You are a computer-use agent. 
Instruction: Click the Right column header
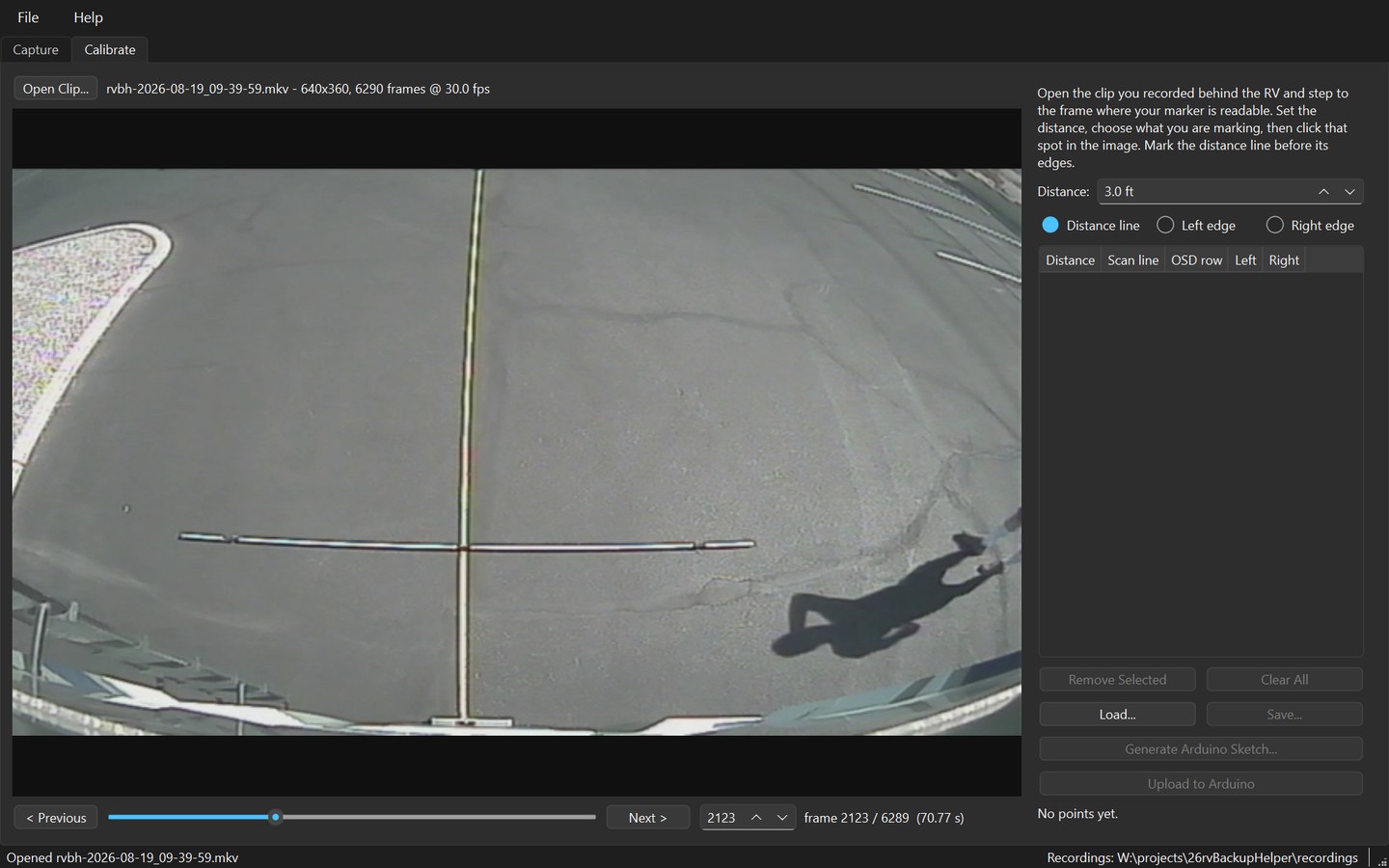pos(1284,260)
